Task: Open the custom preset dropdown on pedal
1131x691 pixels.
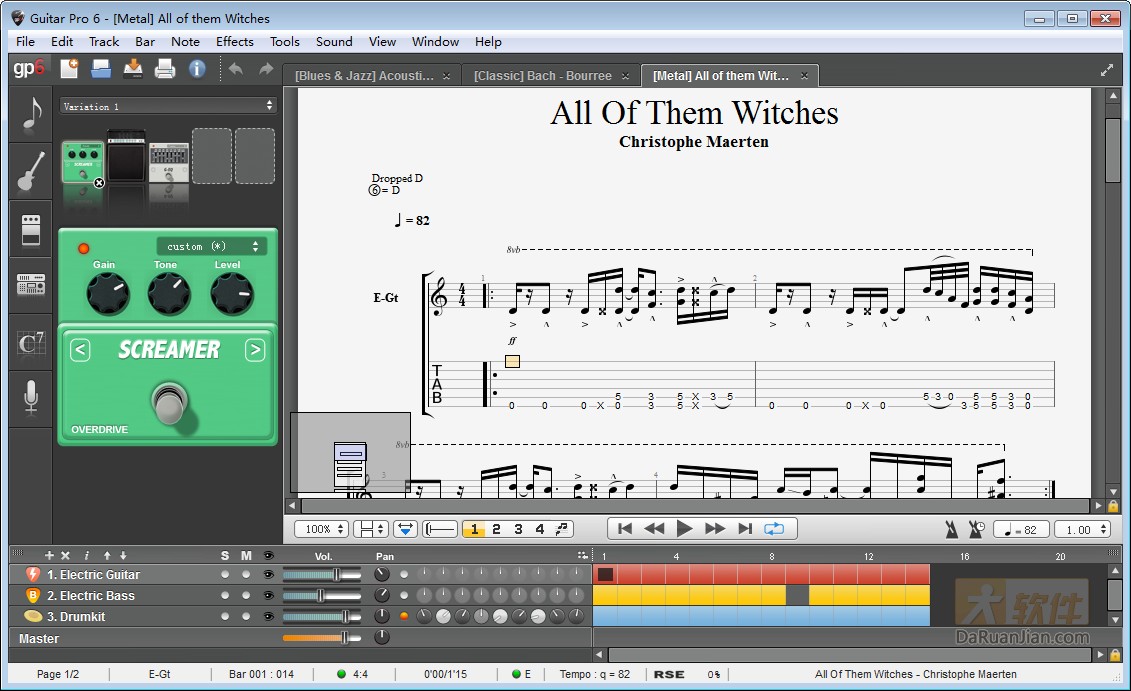Action: pyautogui.click(x=211, y=247)
